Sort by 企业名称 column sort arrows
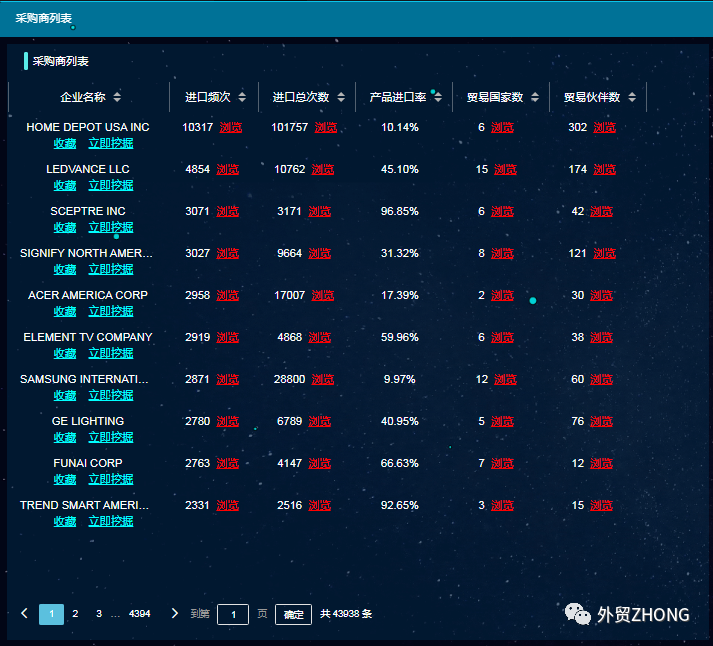Image resolution: width=713 pixels, height=646 pixels. tap(117, 97)
